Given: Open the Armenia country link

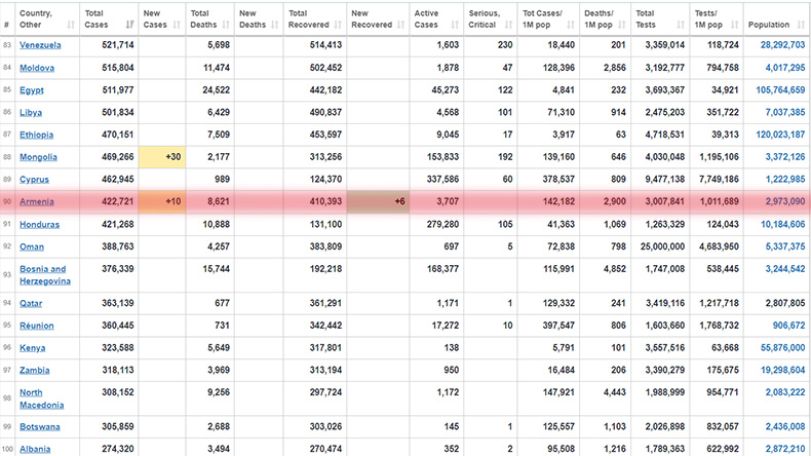Looking at the screenshot, I should [37, 202].
